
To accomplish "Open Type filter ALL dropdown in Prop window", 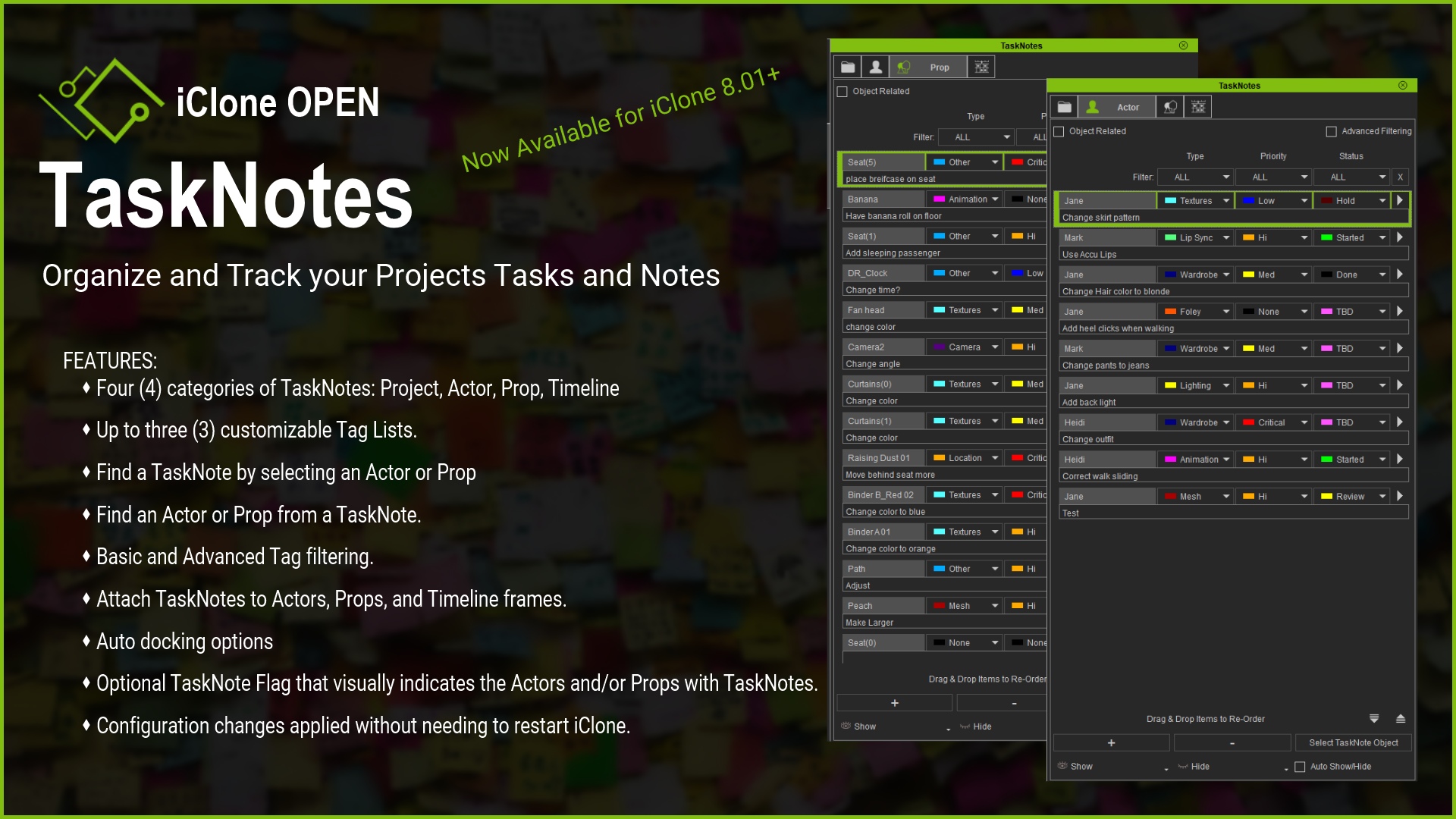I will pyautogui.click(x=976, y=137).
